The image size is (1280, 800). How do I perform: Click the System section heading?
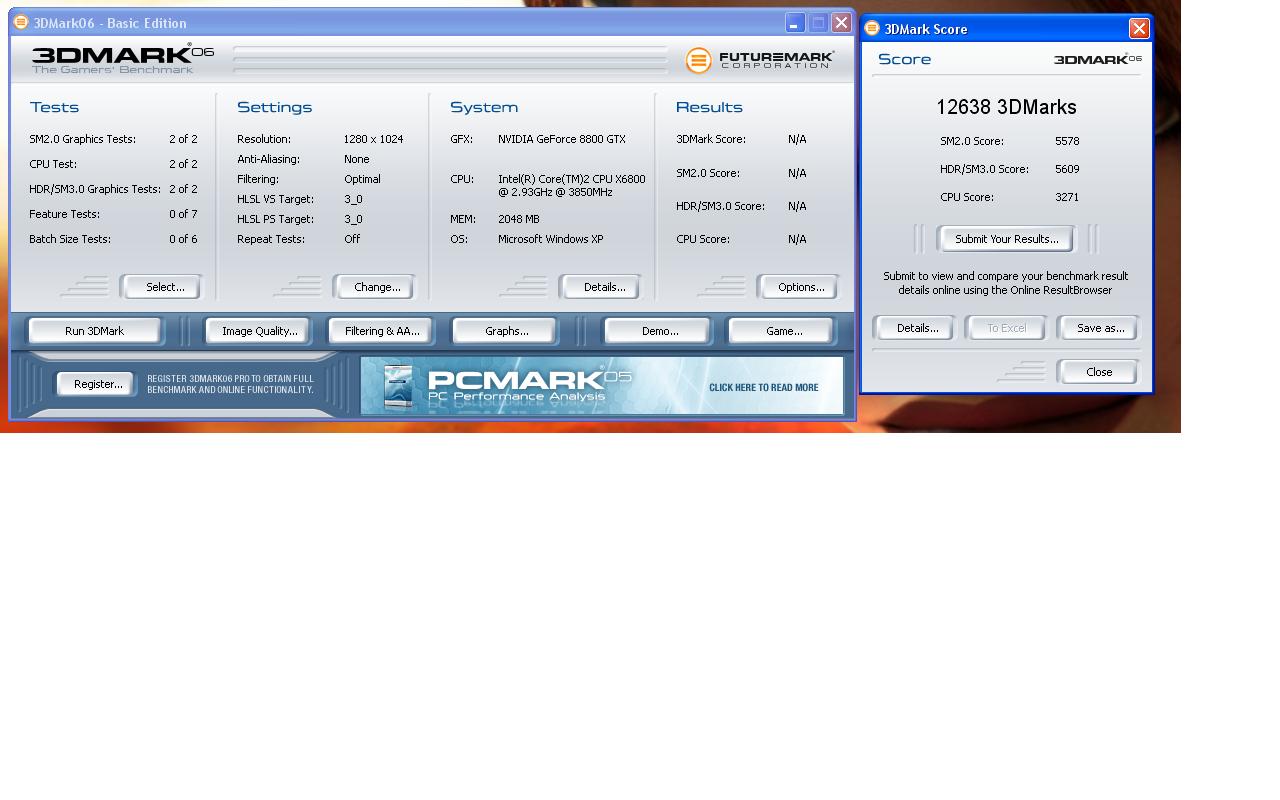tap(484, 107)
